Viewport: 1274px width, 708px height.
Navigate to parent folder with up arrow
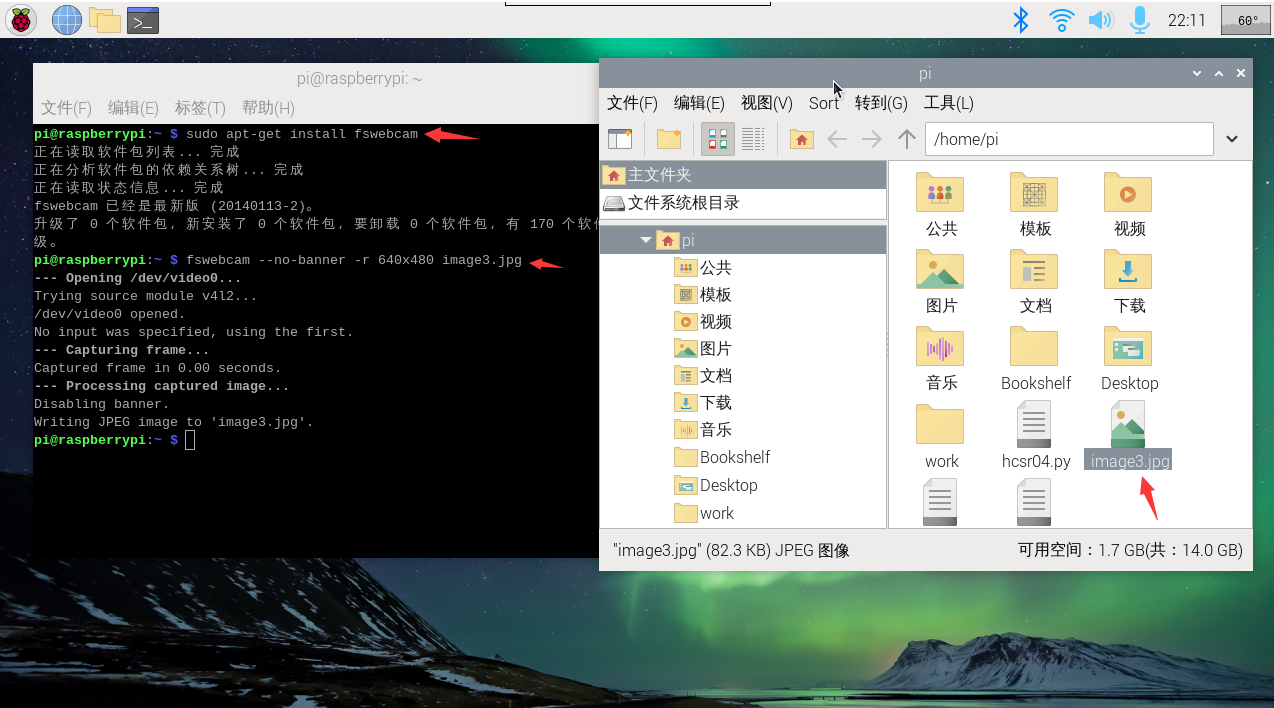tap(907, 139)
